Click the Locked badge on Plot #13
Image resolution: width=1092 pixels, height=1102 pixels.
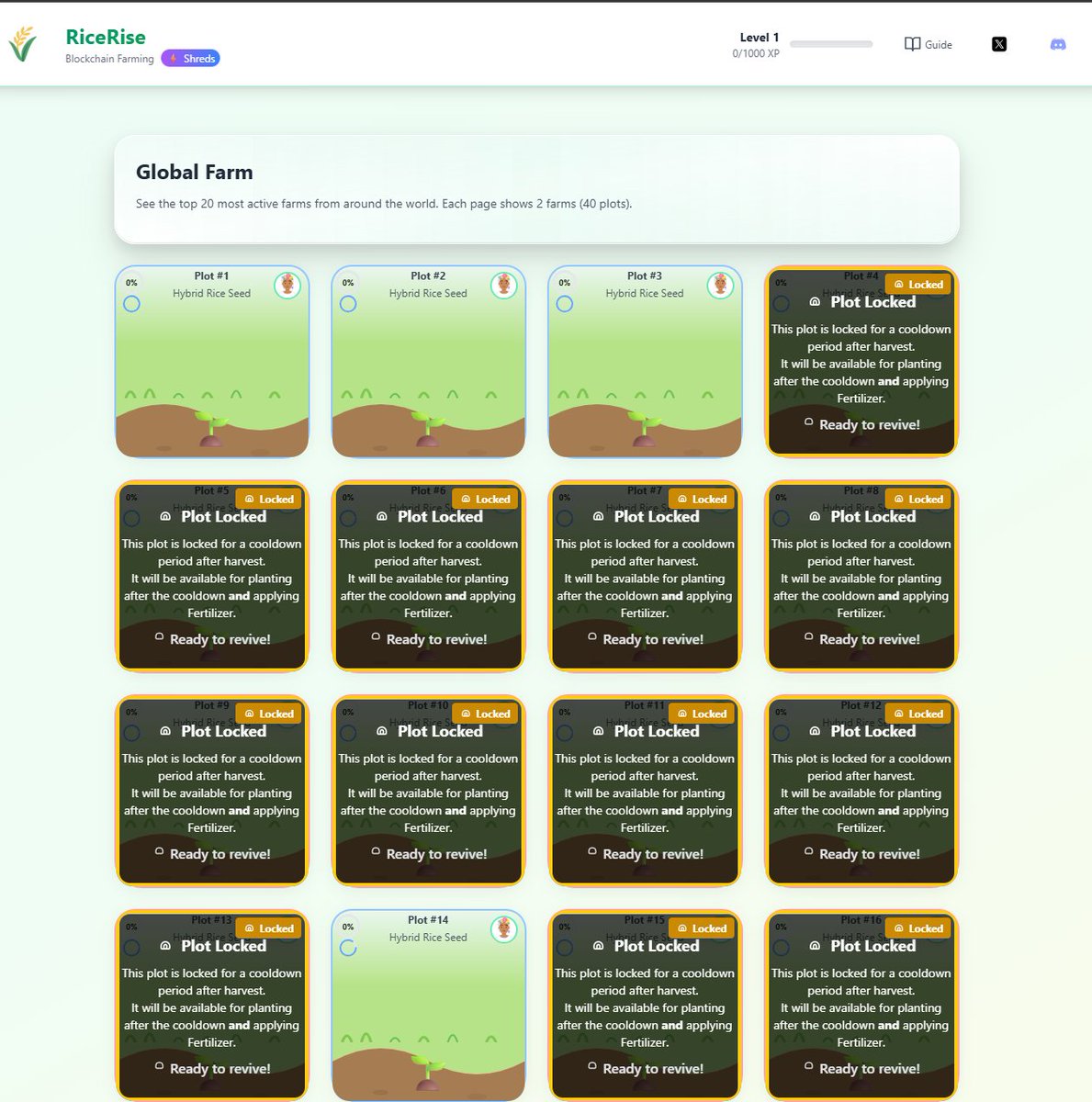coord(268,928)
